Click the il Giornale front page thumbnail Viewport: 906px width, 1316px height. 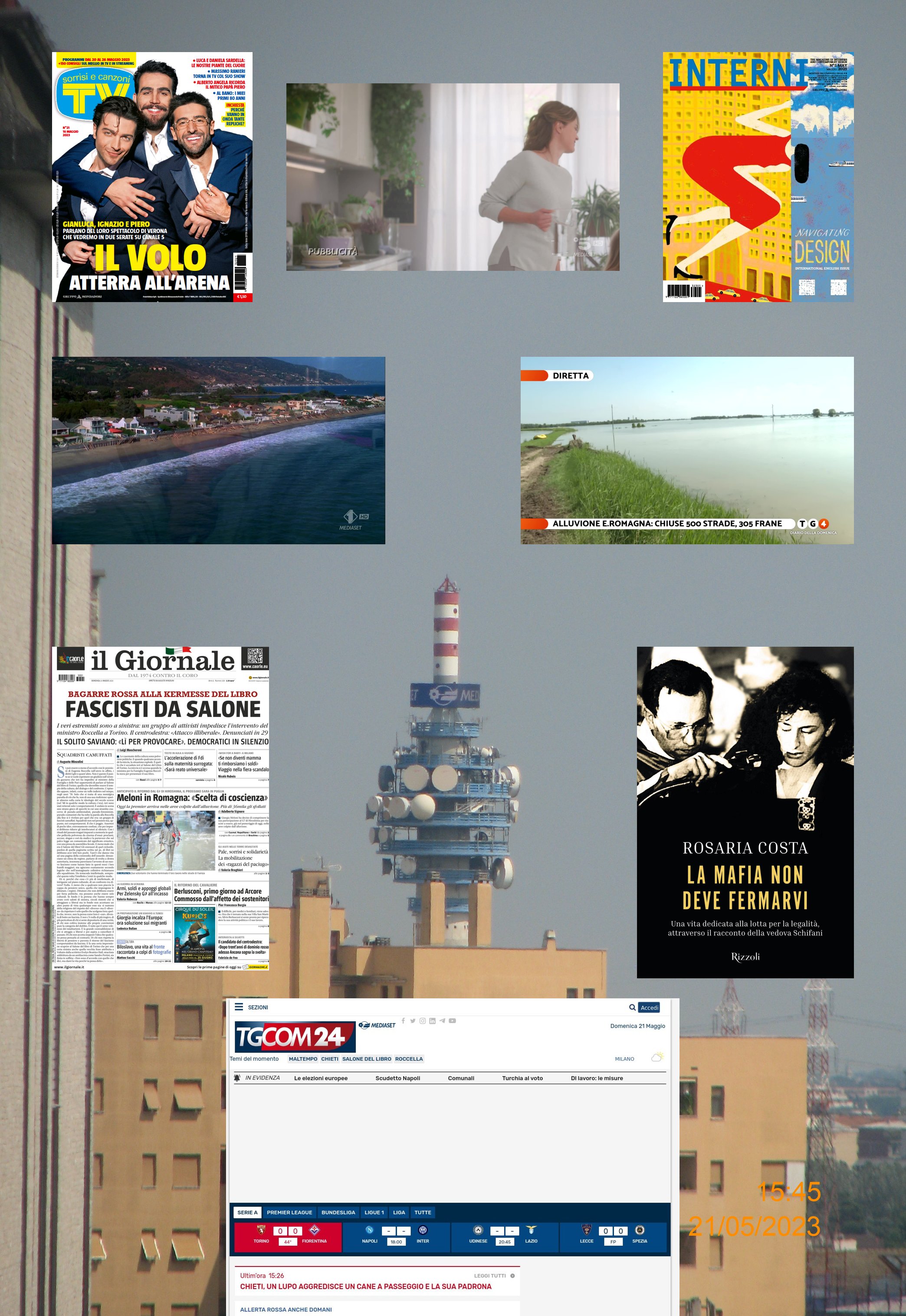[x=161, y=809]
